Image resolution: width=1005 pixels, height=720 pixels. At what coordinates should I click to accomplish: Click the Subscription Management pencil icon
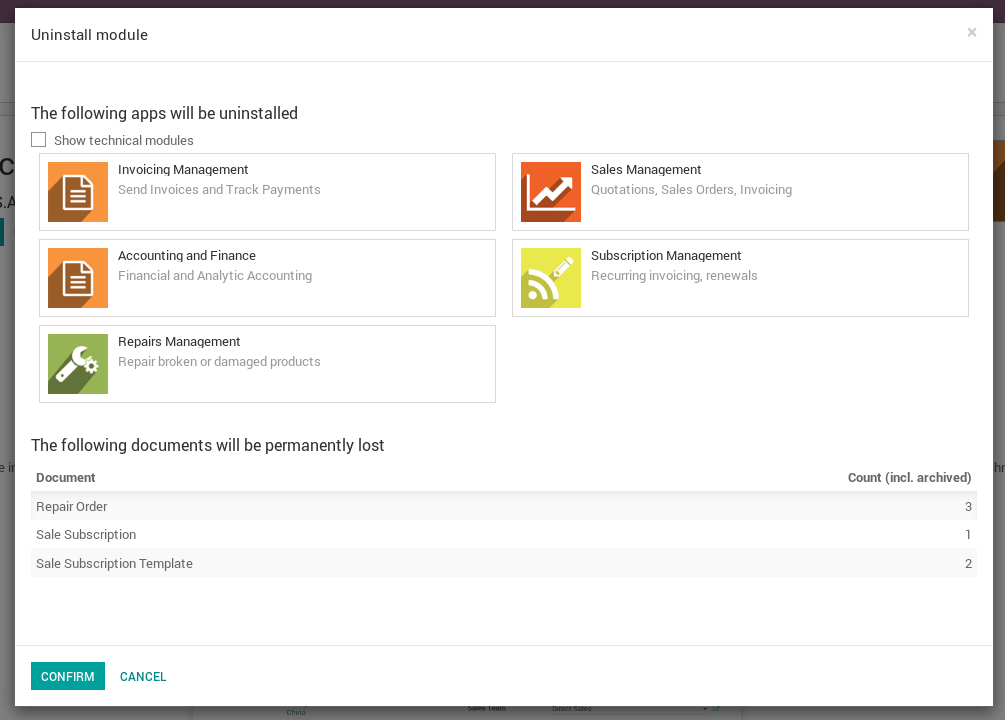pyautogui.click(x=551, y=277)
